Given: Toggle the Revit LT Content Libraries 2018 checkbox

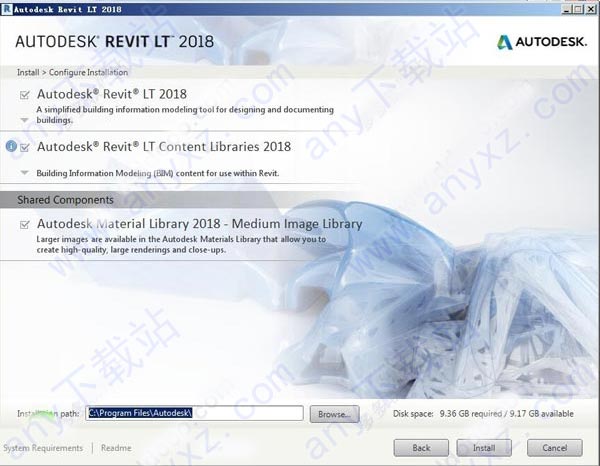Looking at the screenshot, I should point(24,147).
